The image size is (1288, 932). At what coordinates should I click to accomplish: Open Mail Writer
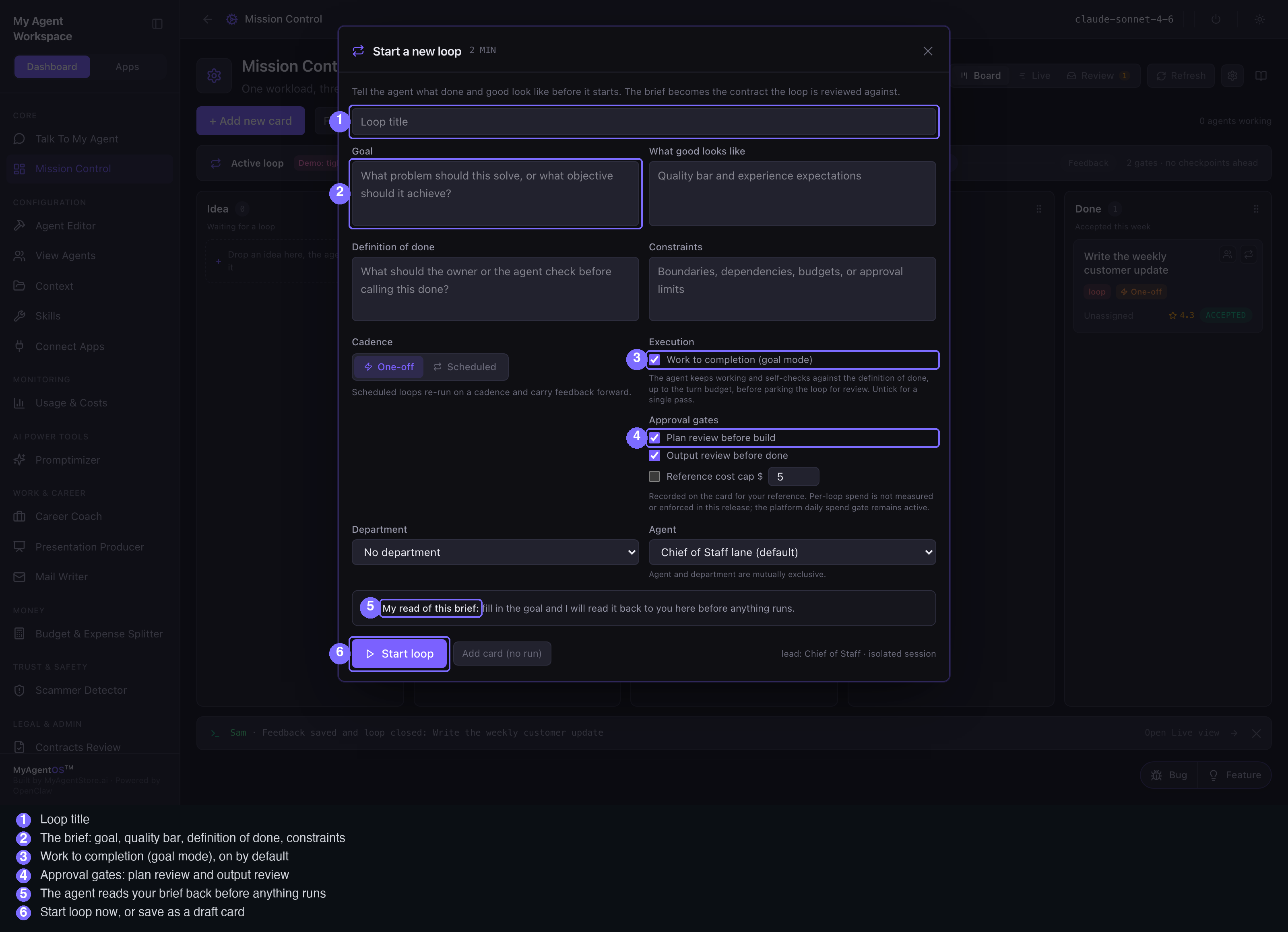90,577
